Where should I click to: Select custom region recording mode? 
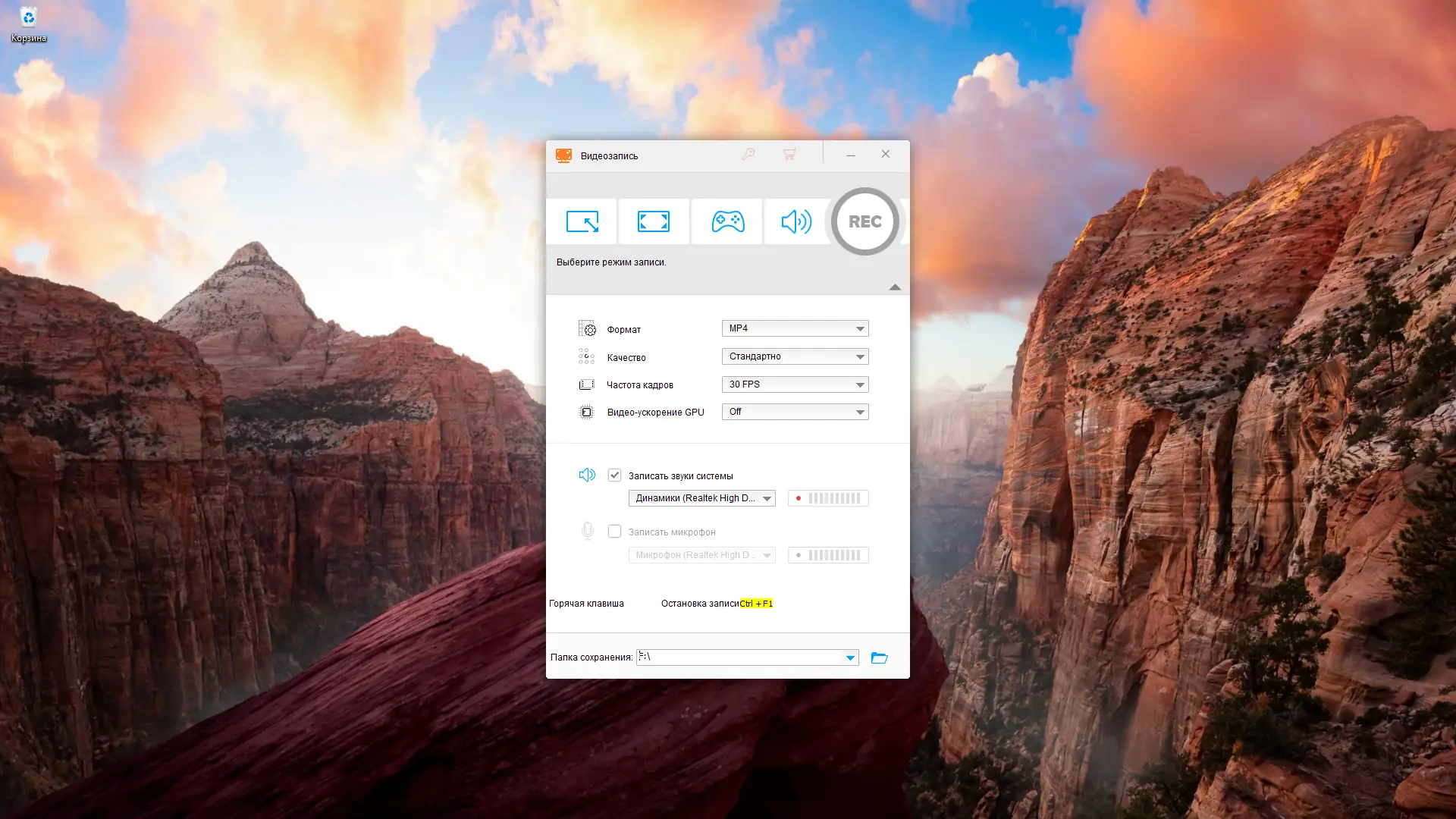coord(582,221)
